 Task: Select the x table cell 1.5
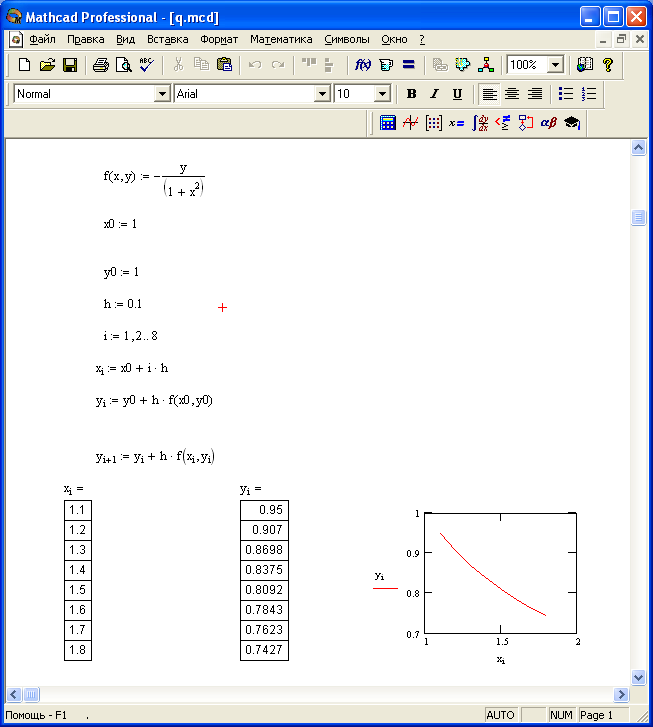[77, 590]
